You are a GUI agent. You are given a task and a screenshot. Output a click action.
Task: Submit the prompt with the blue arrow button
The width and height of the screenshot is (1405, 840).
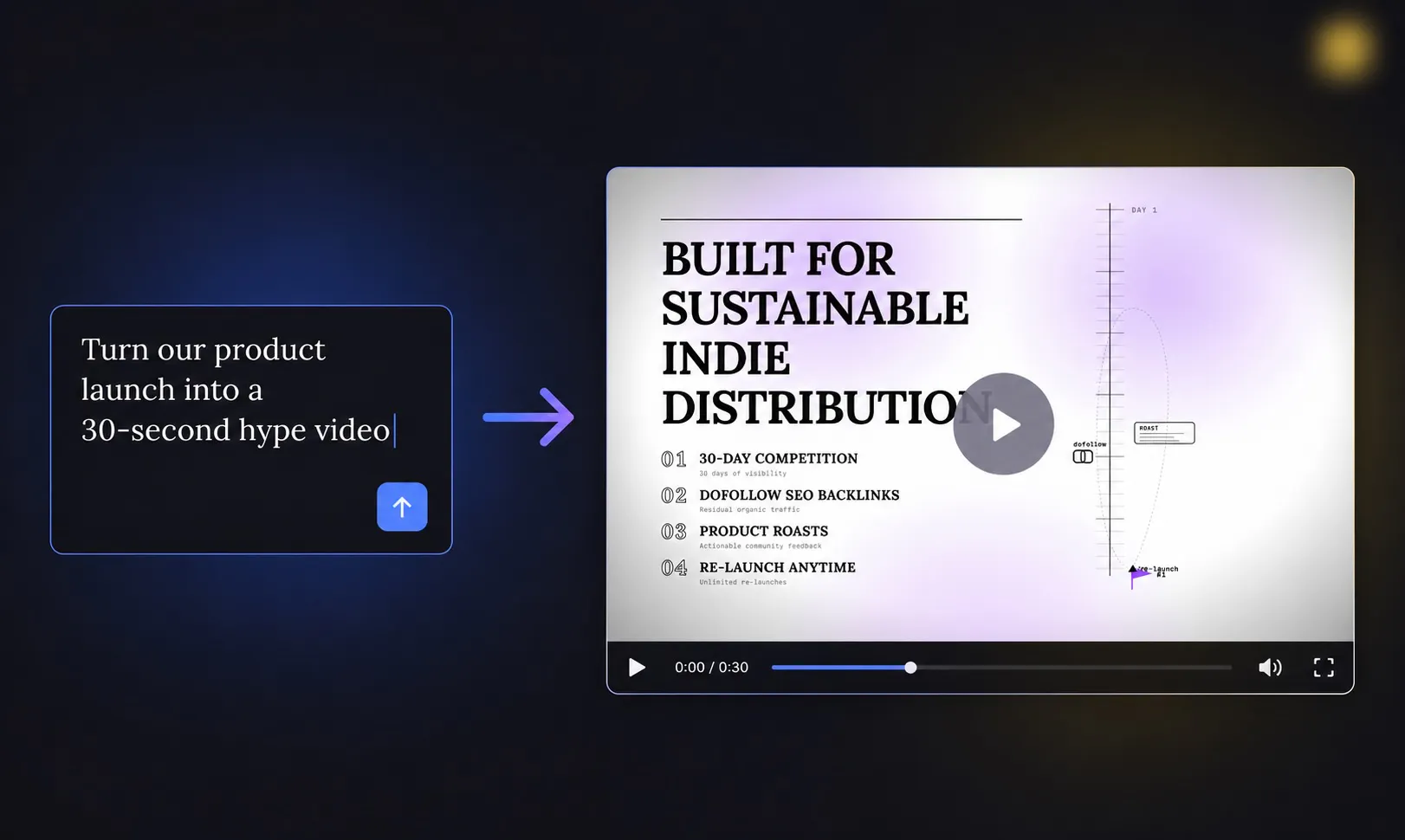[402, 507]
